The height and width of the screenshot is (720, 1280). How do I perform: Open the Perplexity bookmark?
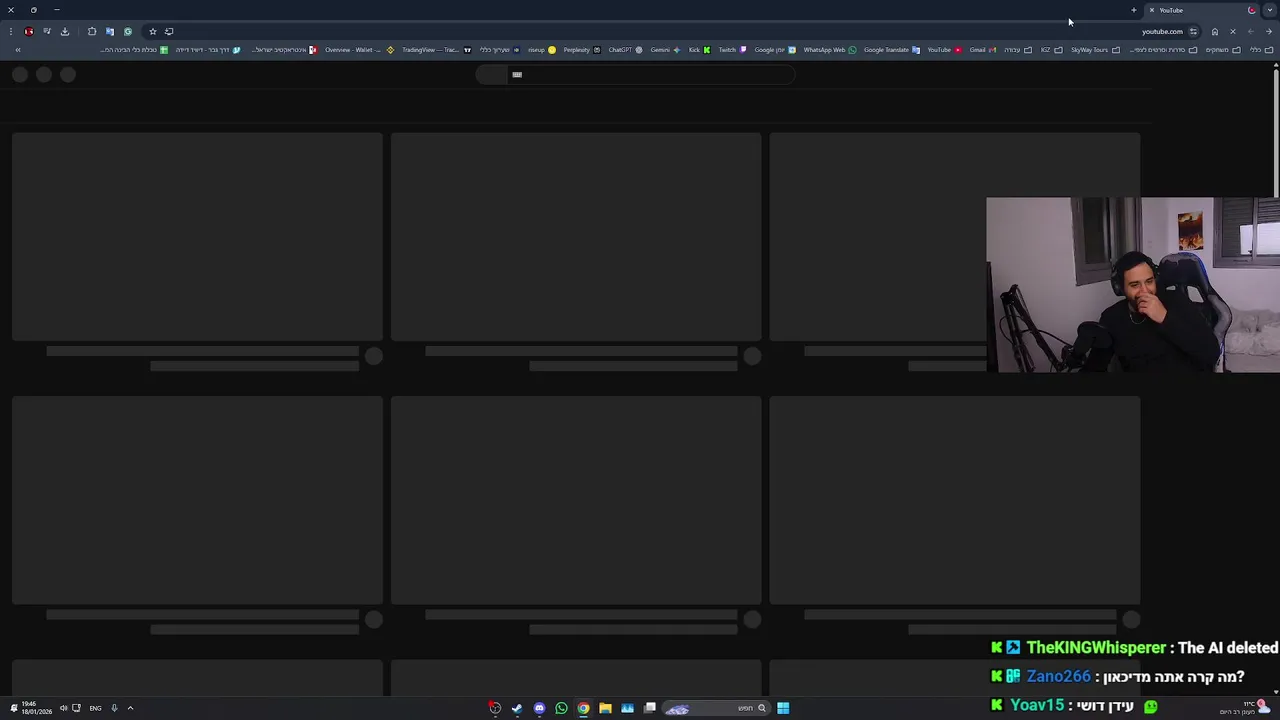pos(582,50)
